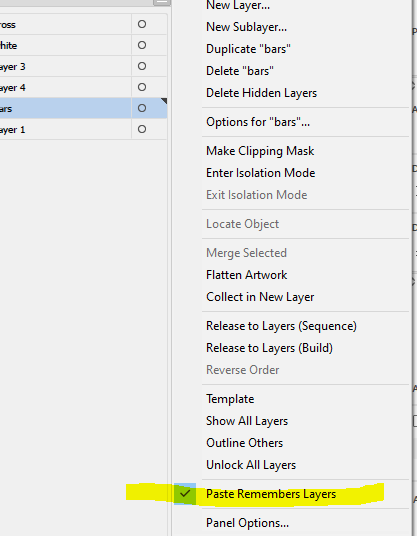The image size is (417, 536).
Task: Toggle Template for the layer
Action: coord(230,399)
